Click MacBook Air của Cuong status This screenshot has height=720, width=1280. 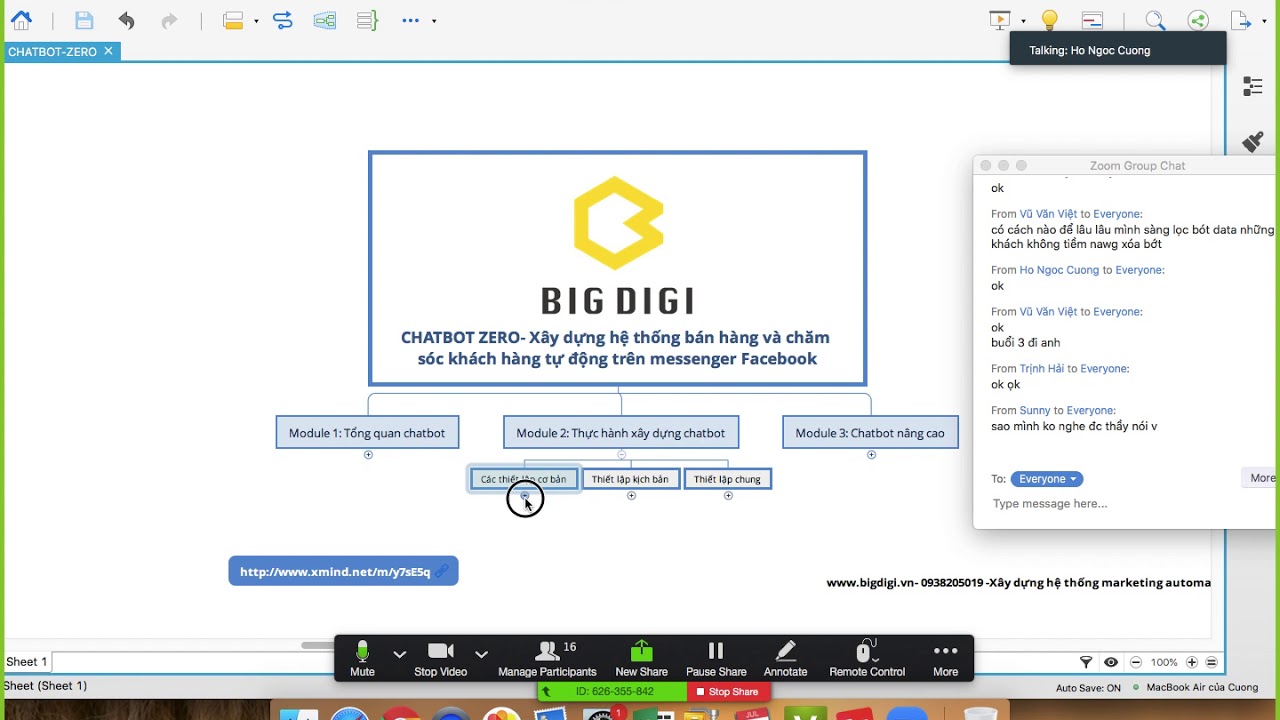(1202, 688)
